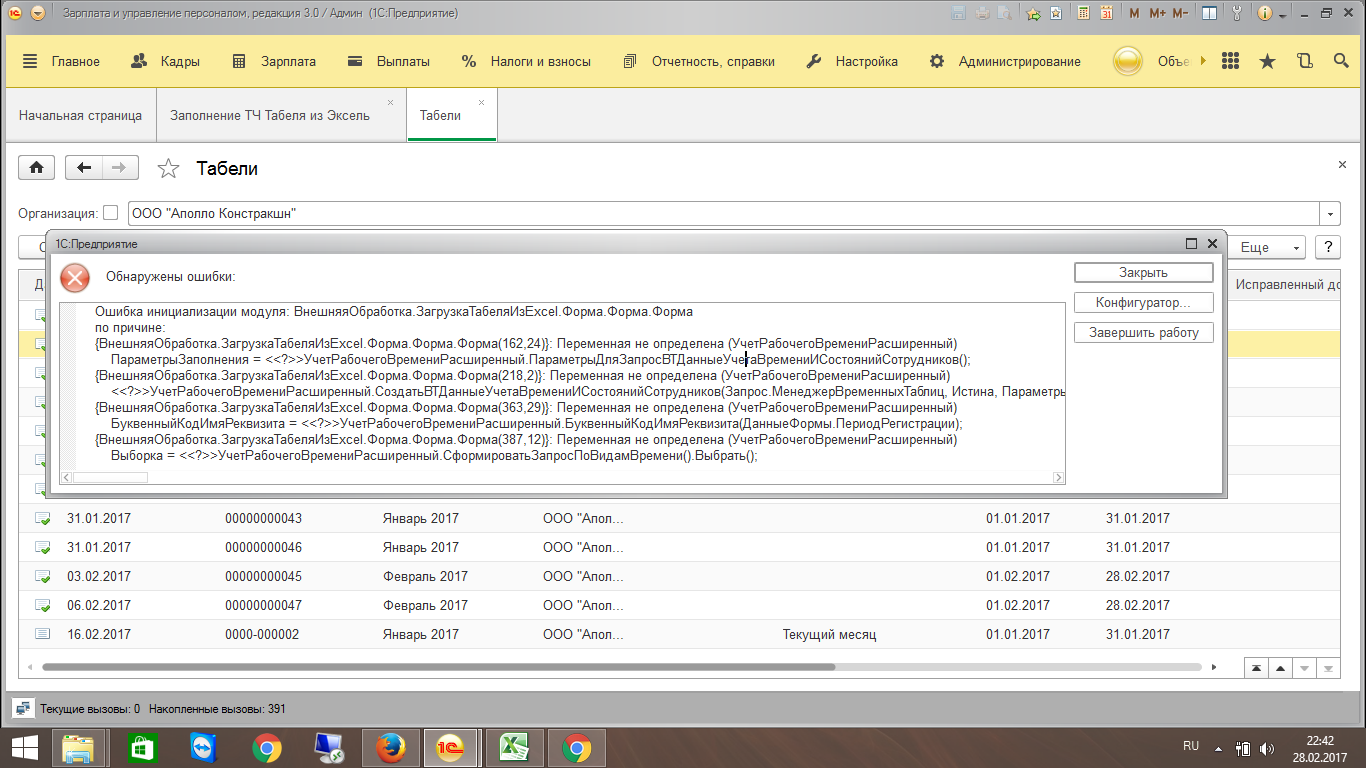The height and width of the screenshot is (768, 1366).
Task: Maximize the 1С:Предприятие error dialog
Action: 1191,243
